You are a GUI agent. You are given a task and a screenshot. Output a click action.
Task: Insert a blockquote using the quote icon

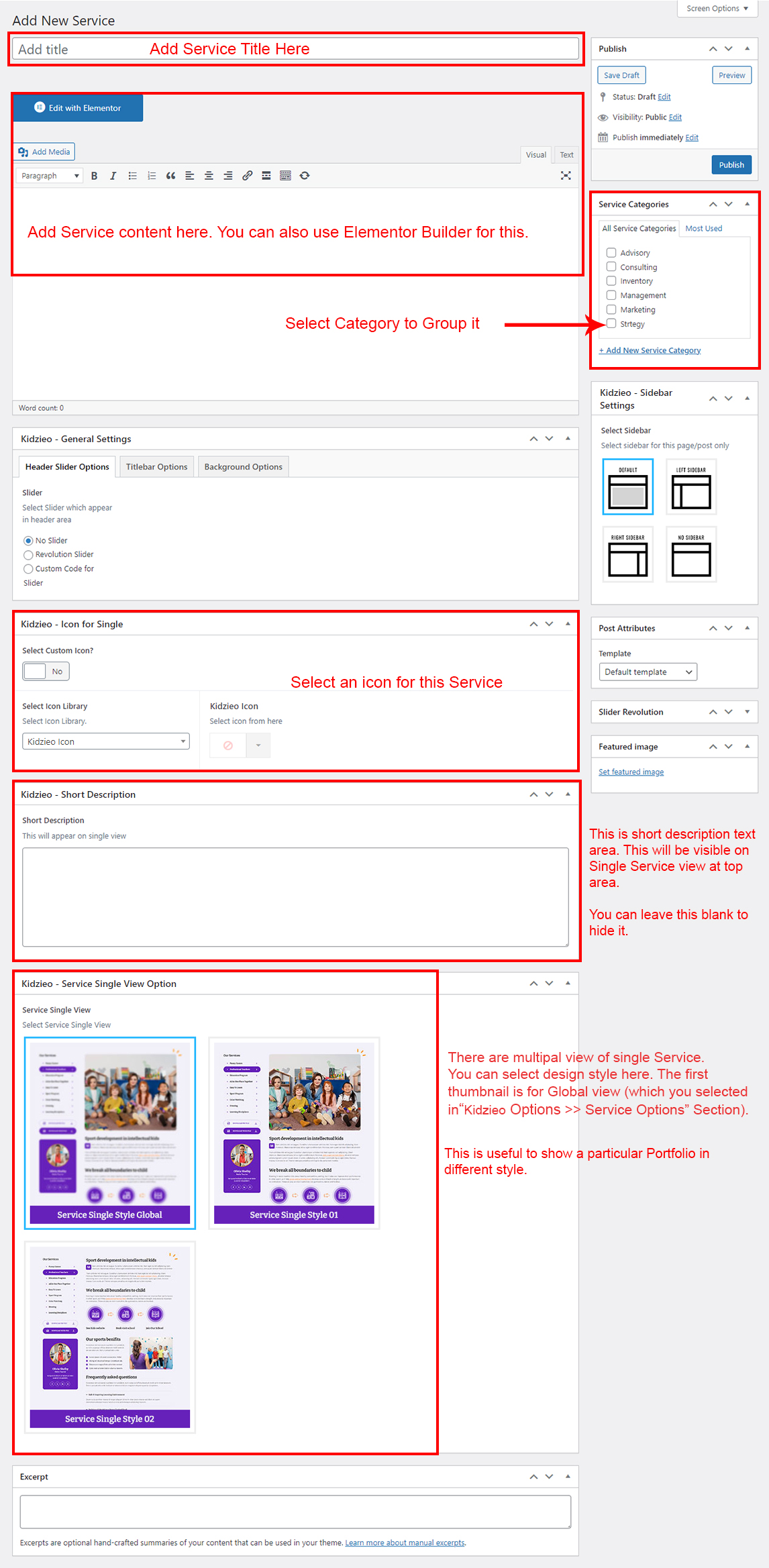click(170, 176)
